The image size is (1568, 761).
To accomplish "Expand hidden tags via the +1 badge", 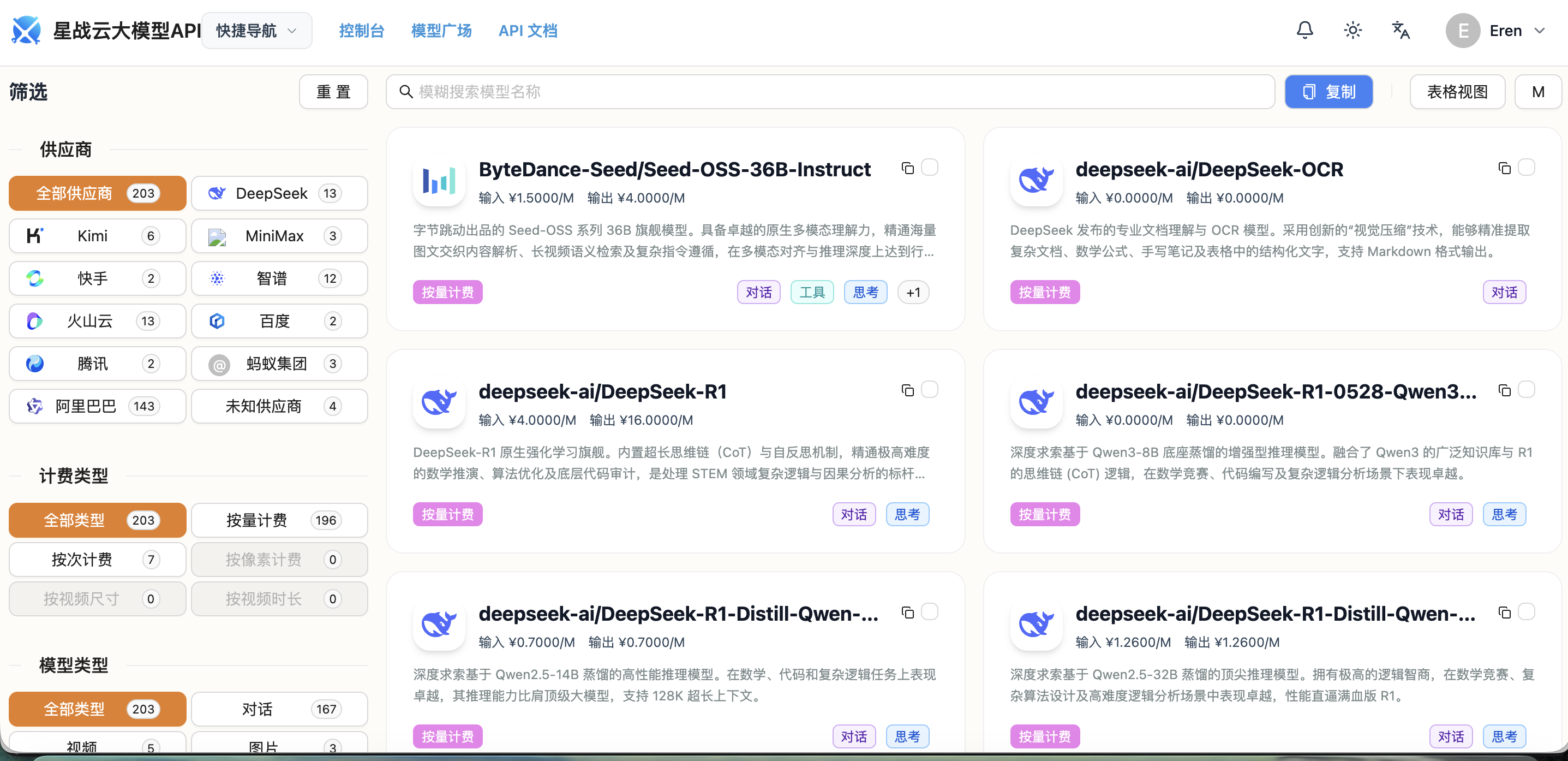I will tap(913, 292).
